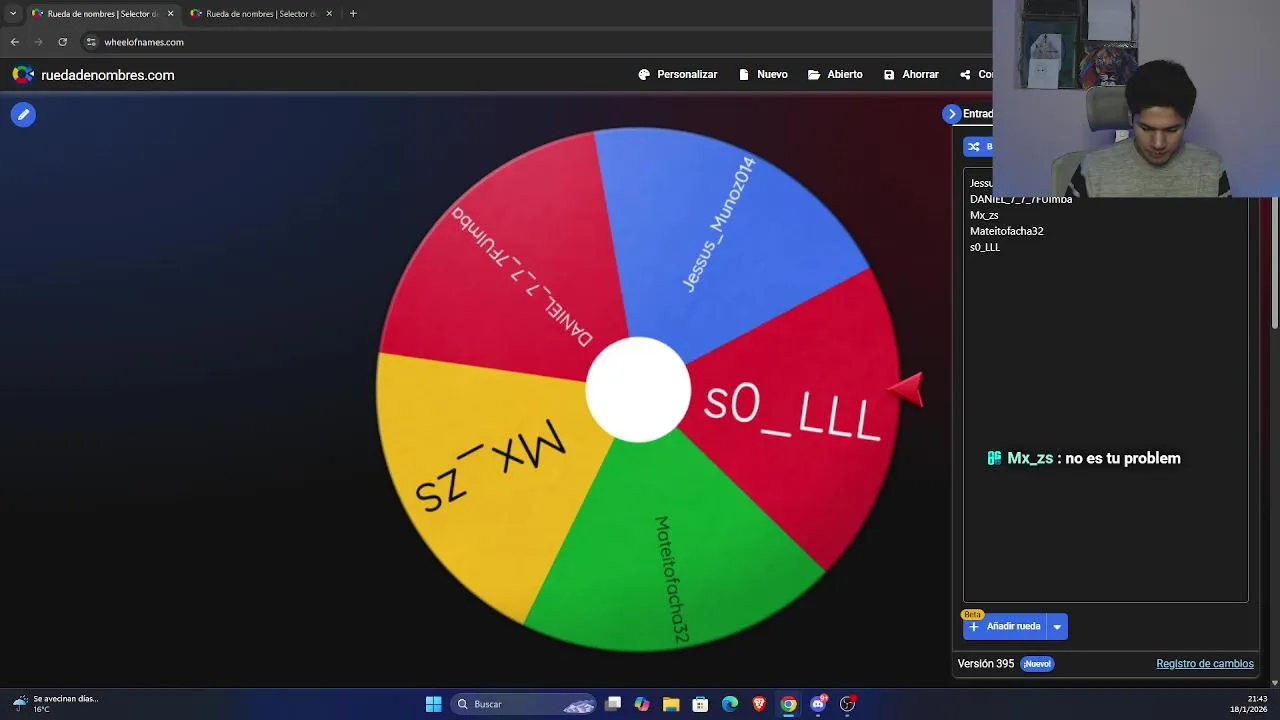1280x720 pixels.
Task: Open the tab search dropdown
Action: click(13, 14)
